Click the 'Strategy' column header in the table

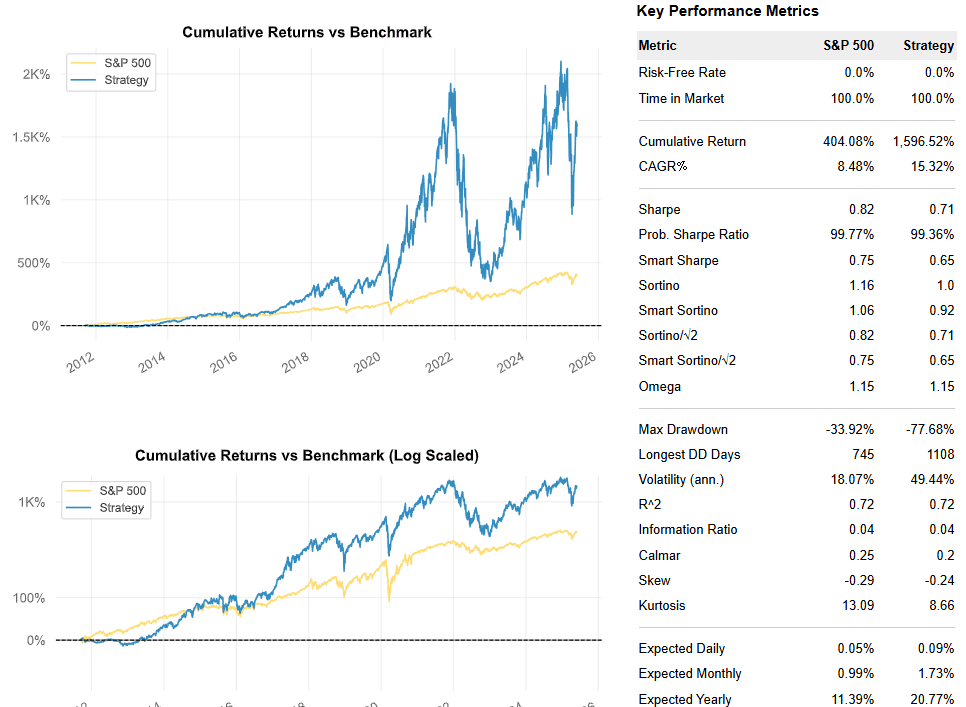928,46
